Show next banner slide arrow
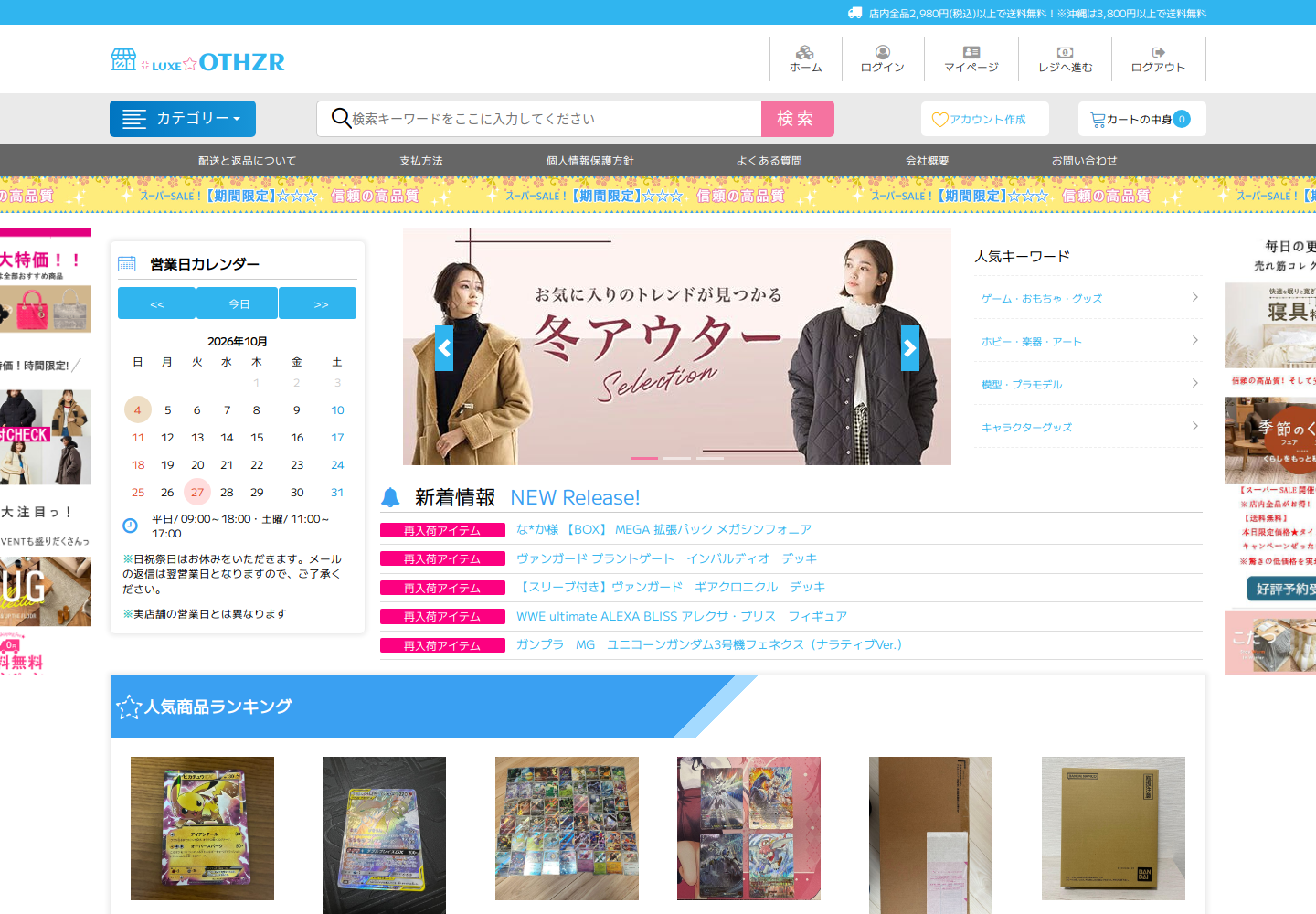Image resolution: width=1316 pixels, height=914 pixels. [910, 348]
